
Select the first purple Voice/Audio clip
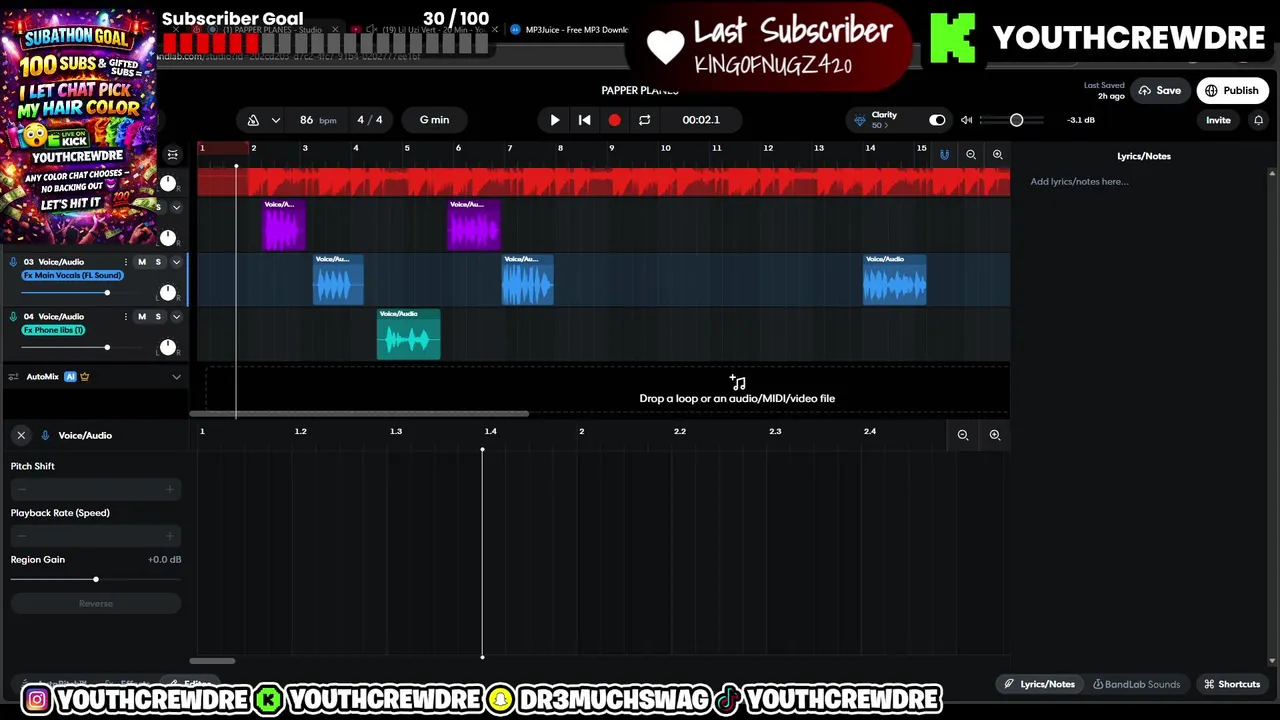click(284, 225)
